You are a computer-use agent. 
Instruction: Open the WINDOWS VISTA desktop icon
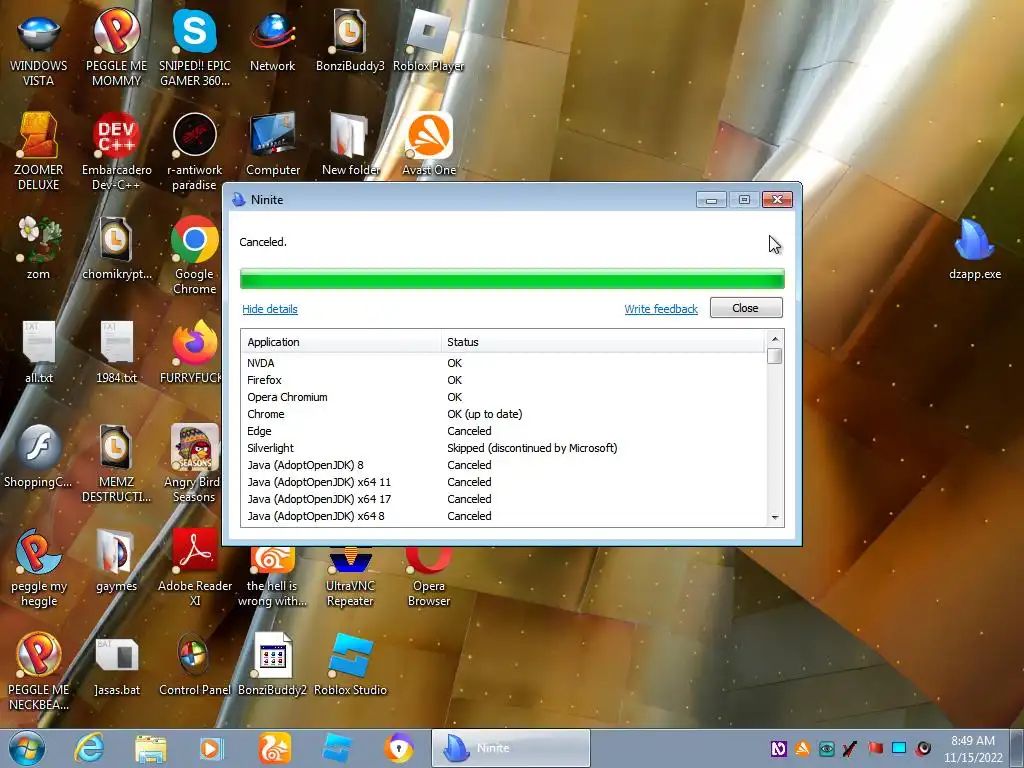(x=39, y=49)
